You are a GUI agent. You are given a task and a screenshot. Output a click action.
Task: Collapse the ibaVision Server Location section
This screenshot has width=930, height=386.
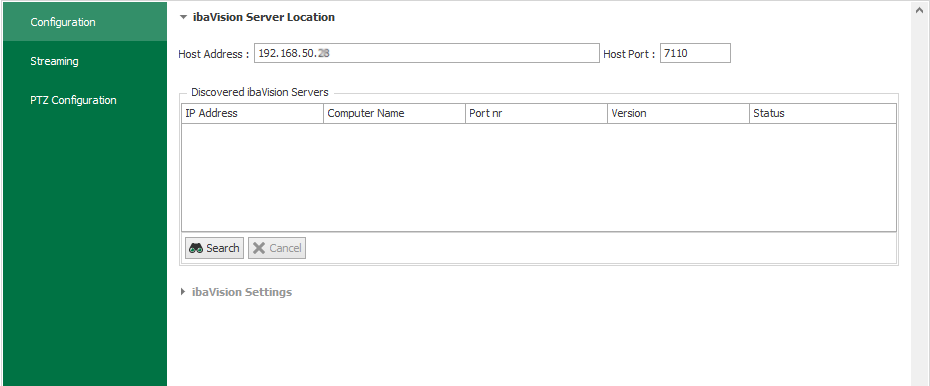click(183, 17)
